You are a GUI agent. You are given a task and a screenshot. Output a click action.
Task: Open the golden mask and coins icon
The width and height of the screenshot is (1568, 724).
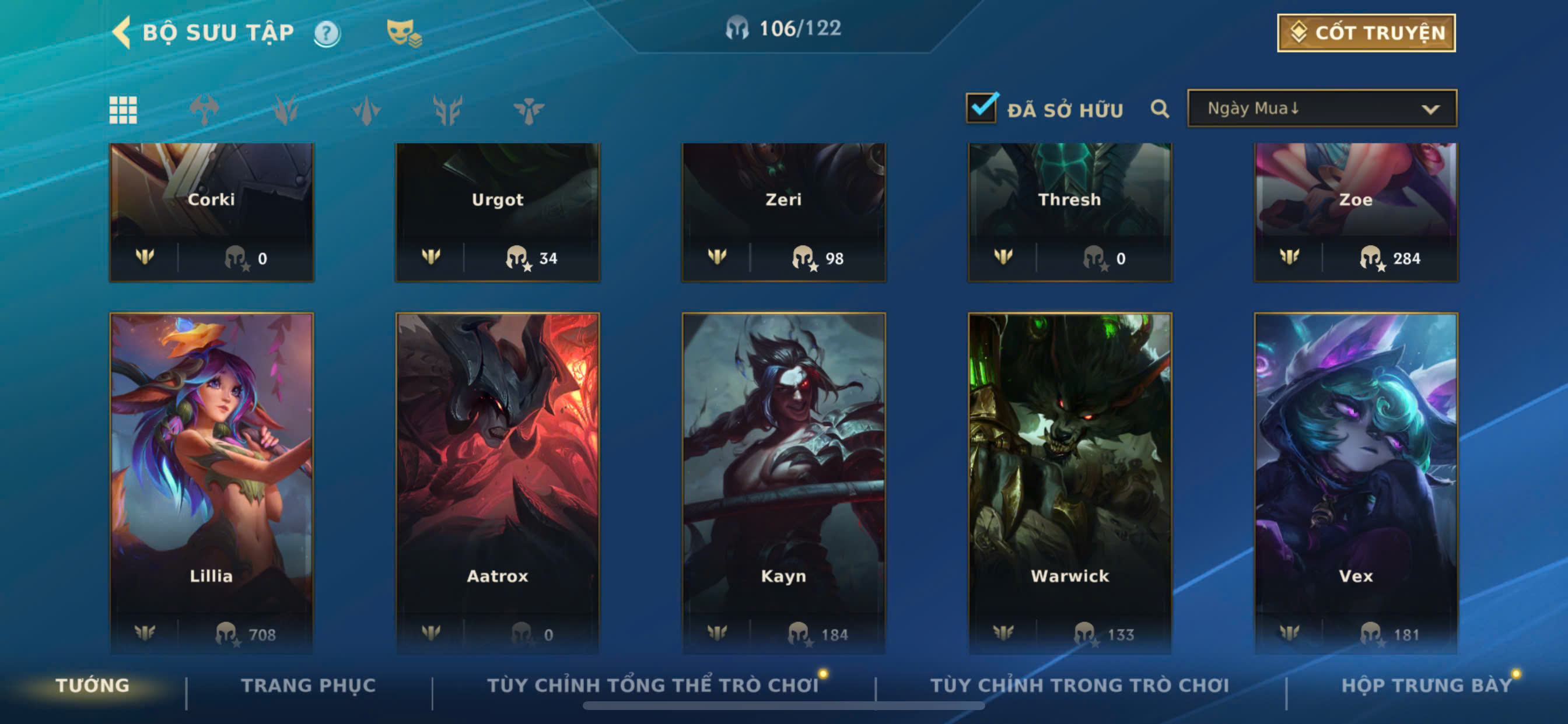click(404, 33)
